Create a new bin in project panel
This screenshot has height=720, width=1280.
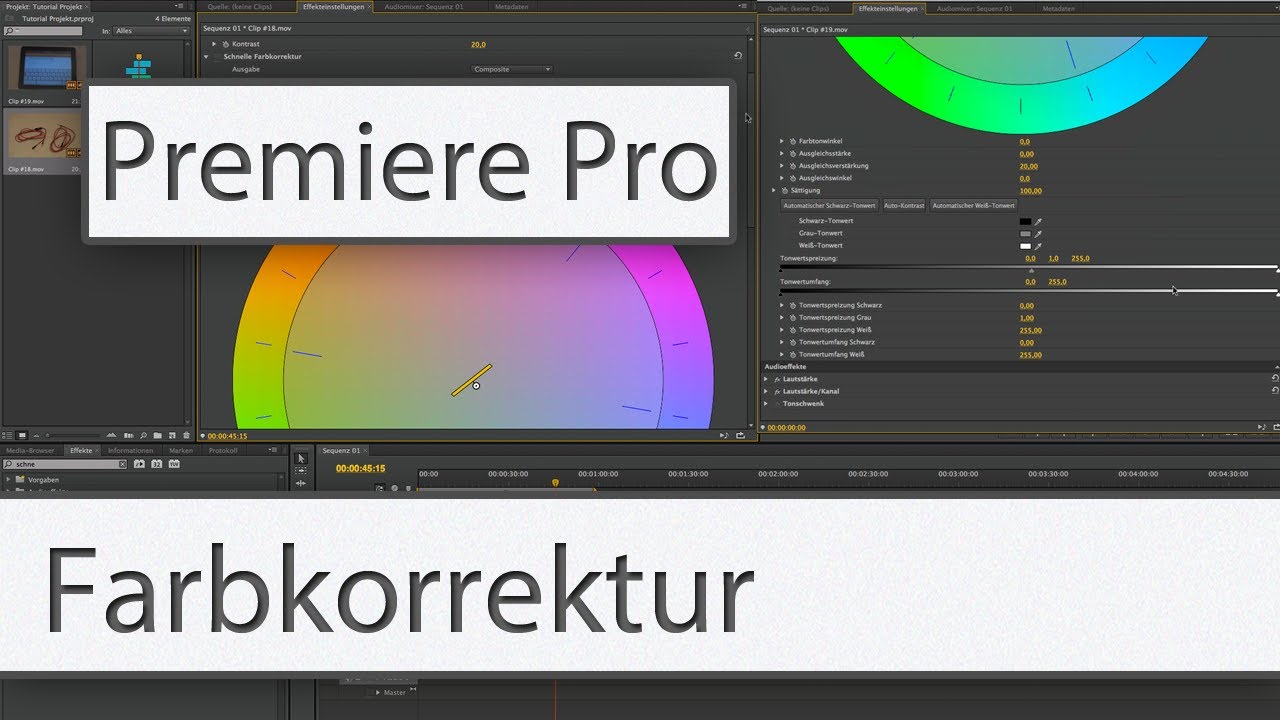coord(157,436)
